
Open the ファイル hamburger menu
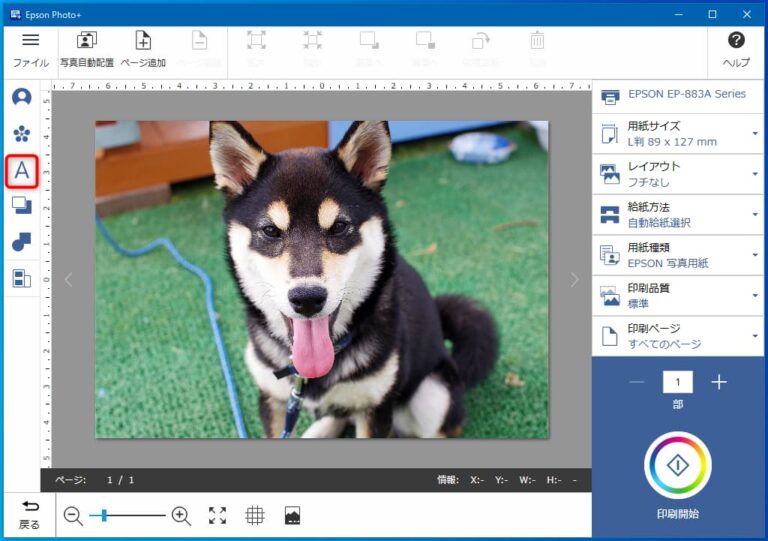point(30,50)
